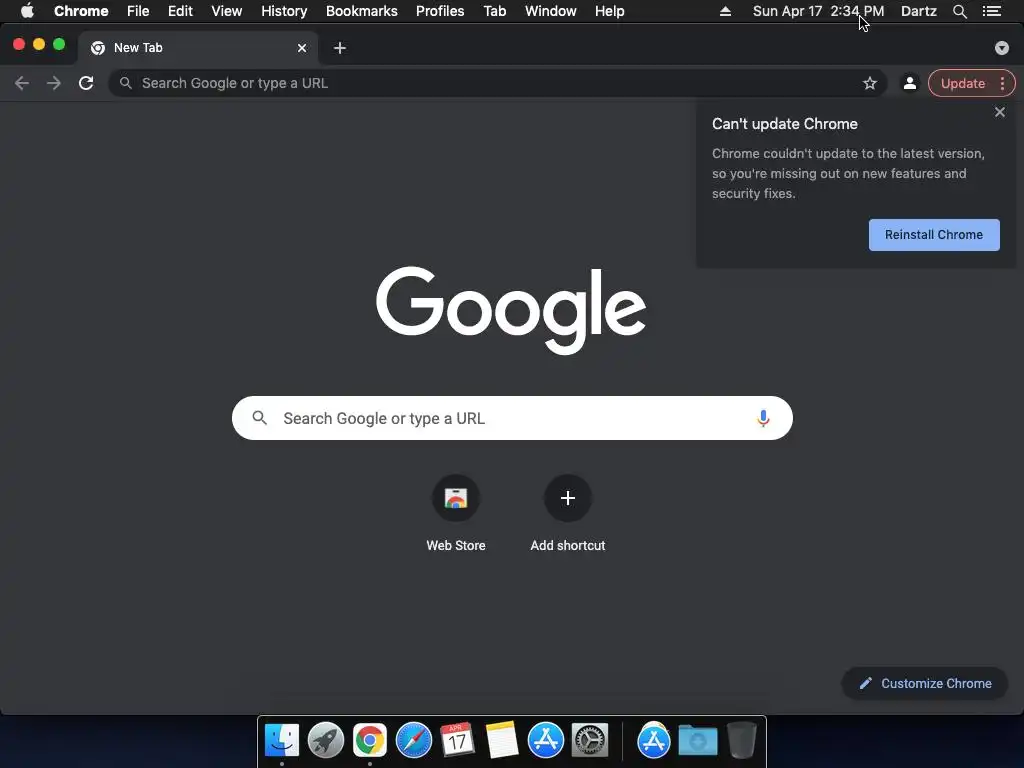Click the search icon in address bar
The width and height of the screenshot is (1024, 768).
(x=125, y=83)
